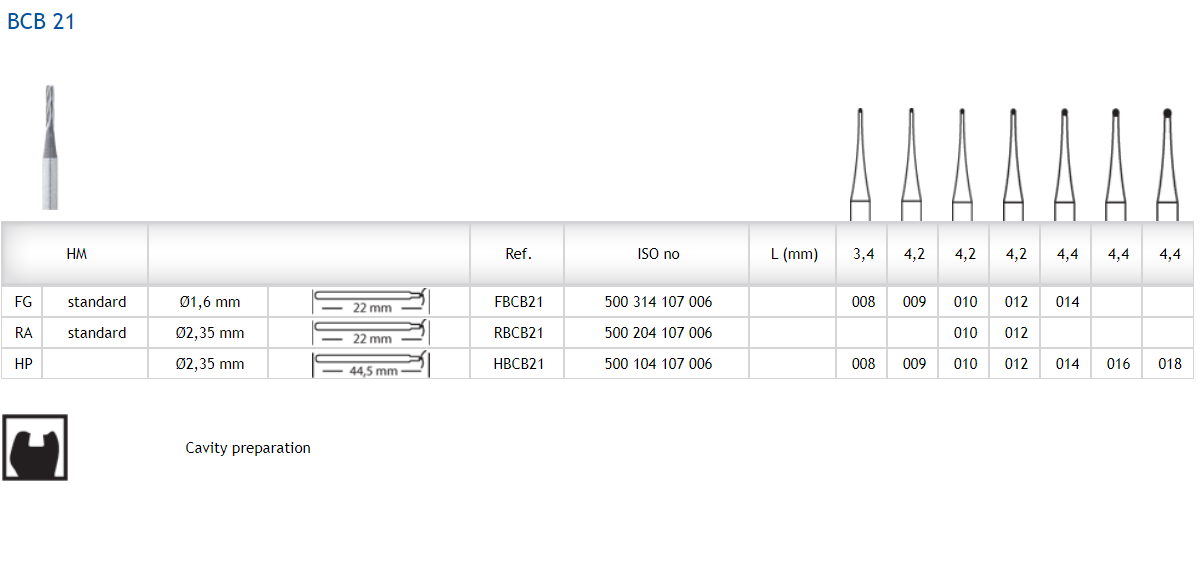The width and height of the screenshot is (1204, 563).
Task: Choose size 014 in the FG row
Action: tap(1067, 301)
